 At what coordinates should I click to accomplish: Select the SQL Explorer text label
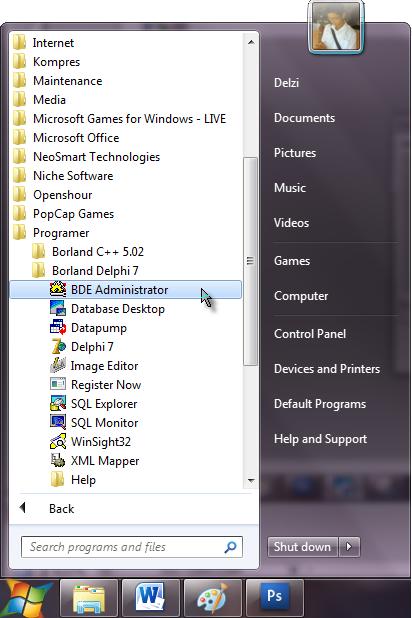point(104,404)
